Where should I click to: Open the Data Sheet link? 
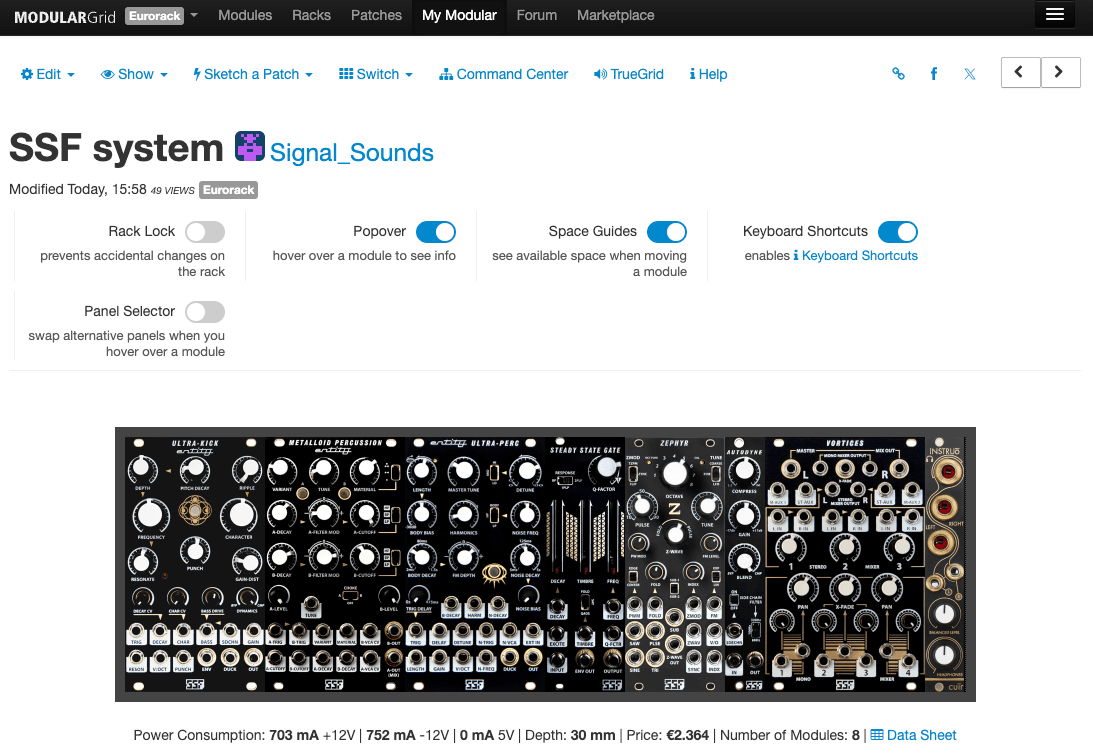(913, 735)
